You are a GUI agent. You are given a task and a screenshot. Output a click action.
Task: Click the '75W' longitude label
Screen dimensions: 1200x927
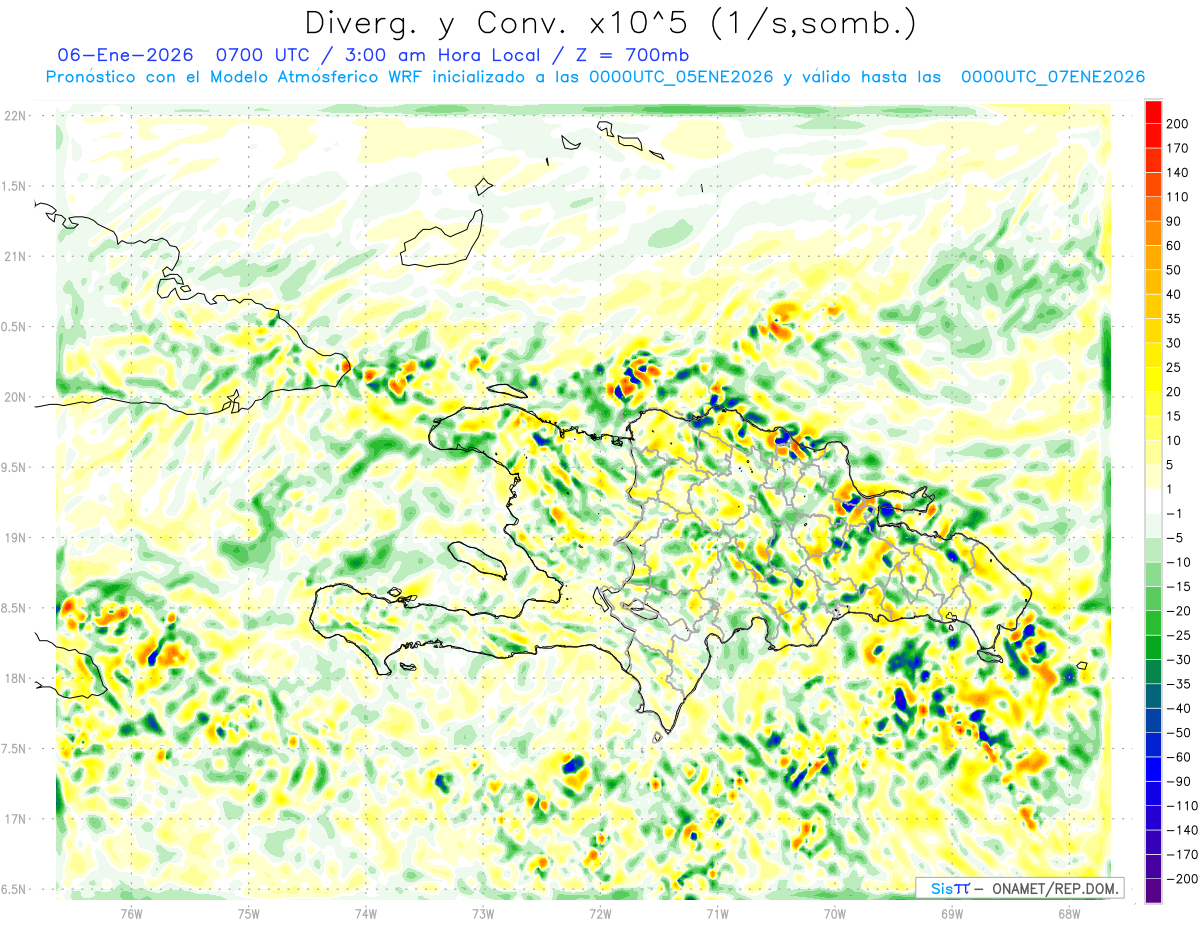249,913
